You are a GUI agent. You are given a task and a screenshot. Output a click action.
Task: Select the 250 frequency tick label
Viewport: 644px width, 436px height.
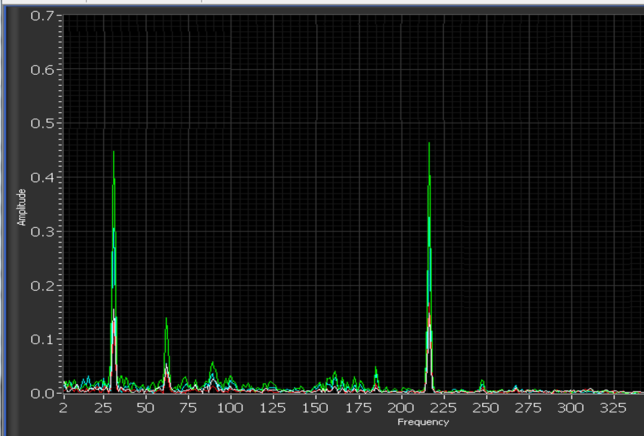486,408
